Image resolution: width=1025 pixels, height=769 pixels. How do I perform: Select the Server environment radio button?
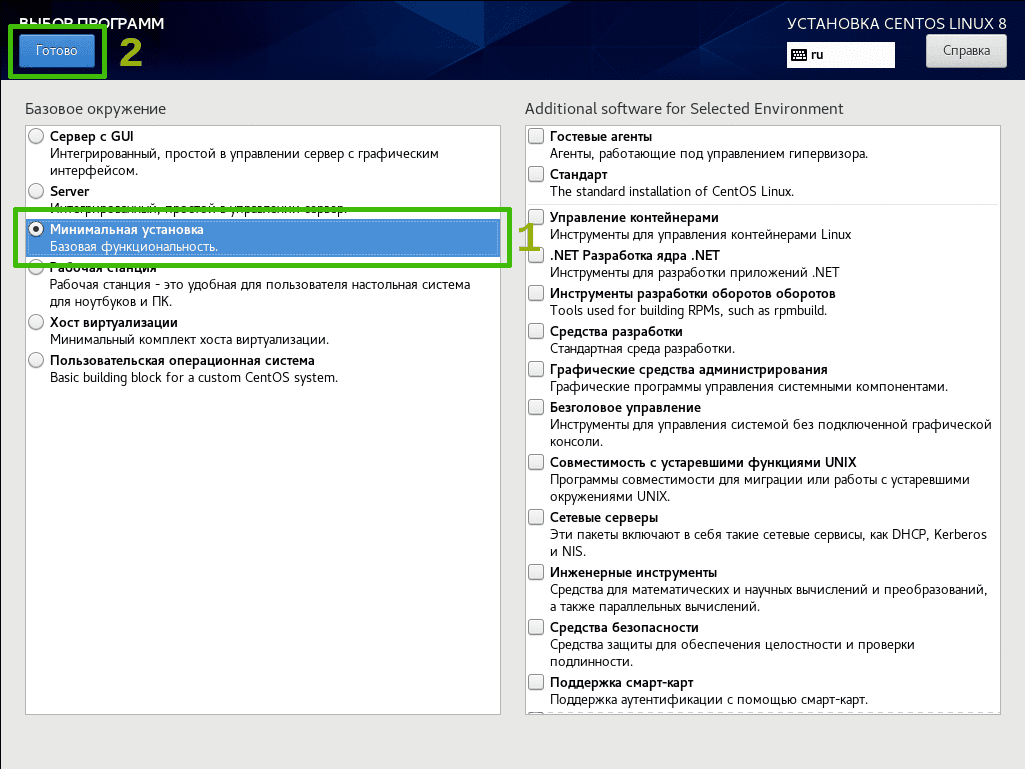(36, 191)
